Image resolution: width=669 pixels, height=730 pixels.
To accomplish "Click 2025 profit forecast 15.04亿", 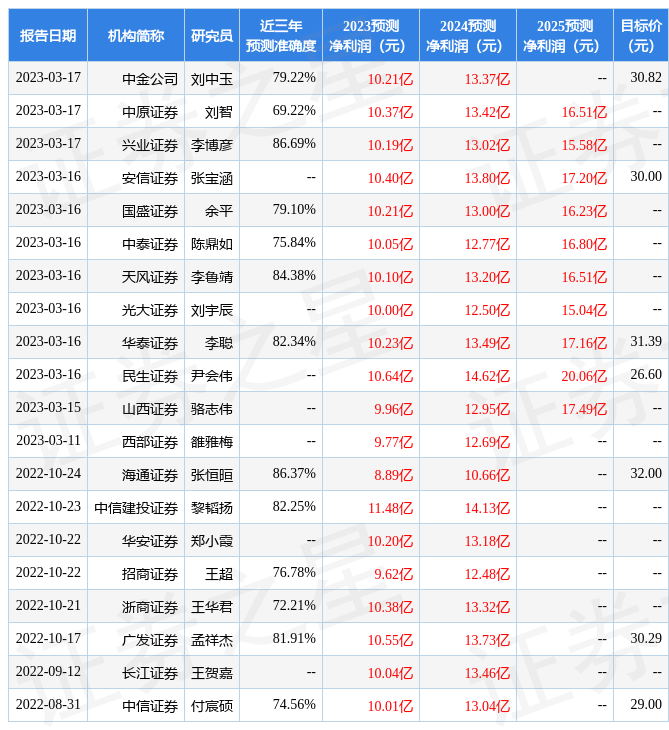I will pos(584,310).
